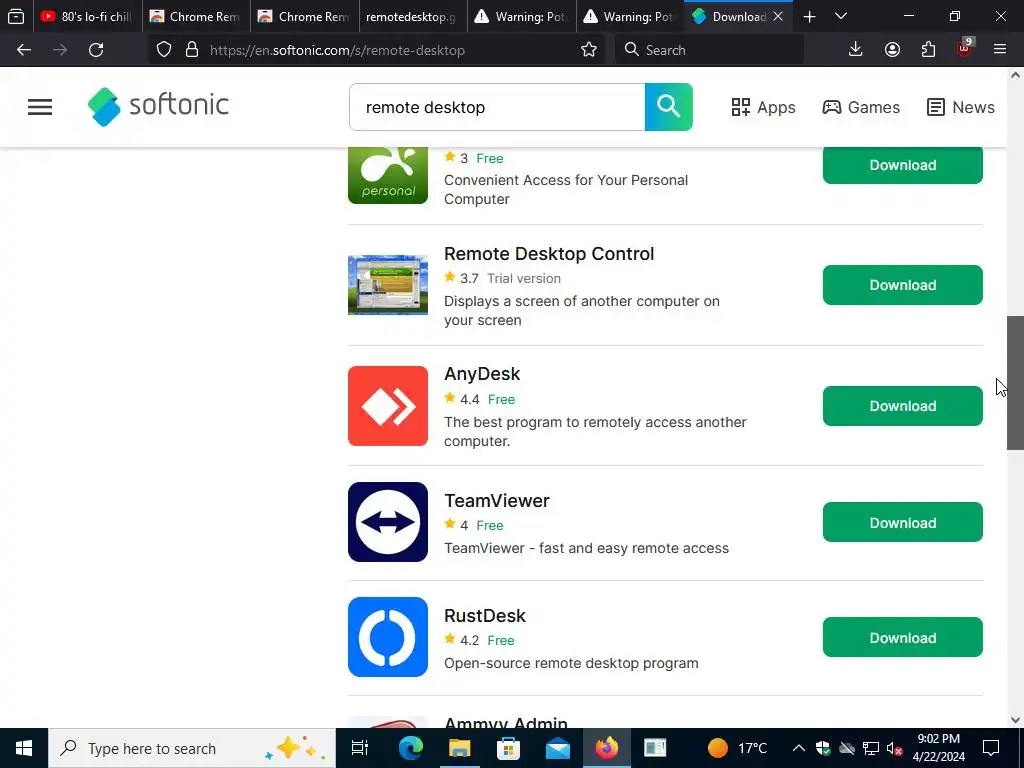Viewport: 1024px width, 768px height.
Task: Click the site padlock icon
Action: (192, 50)
